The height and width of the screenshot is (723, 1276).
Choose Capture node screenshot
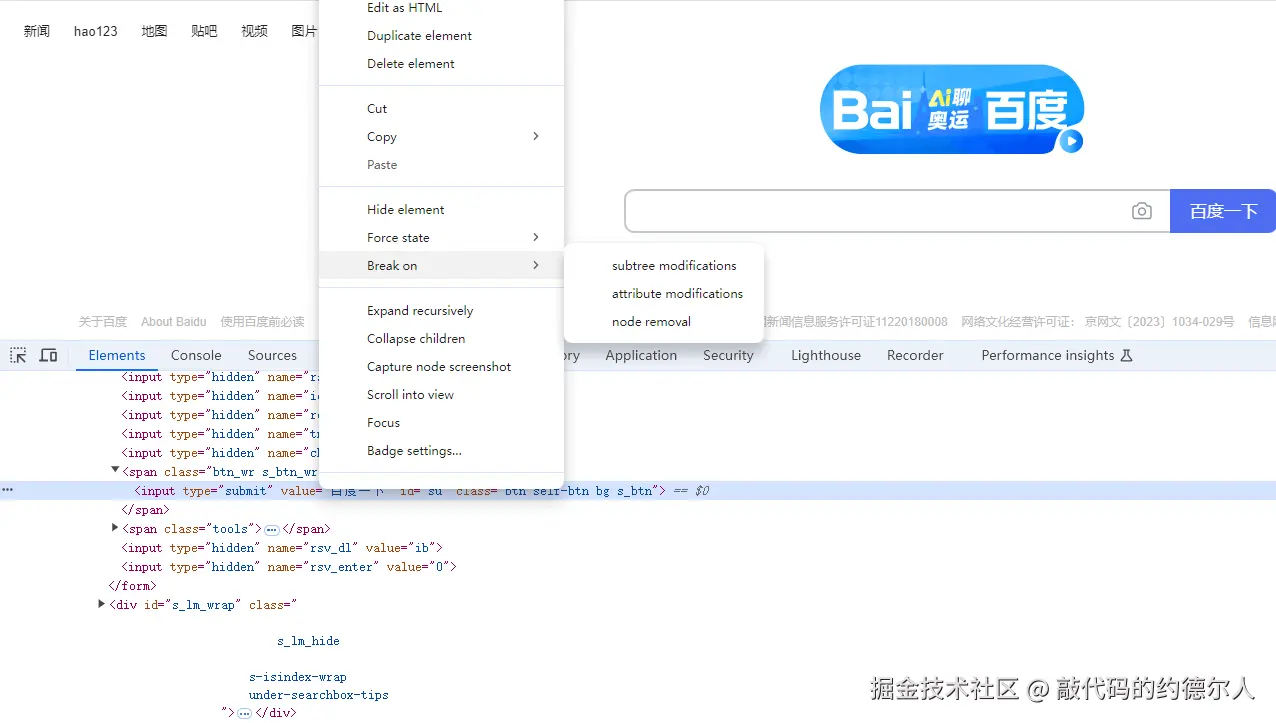(x=441, y=366)
